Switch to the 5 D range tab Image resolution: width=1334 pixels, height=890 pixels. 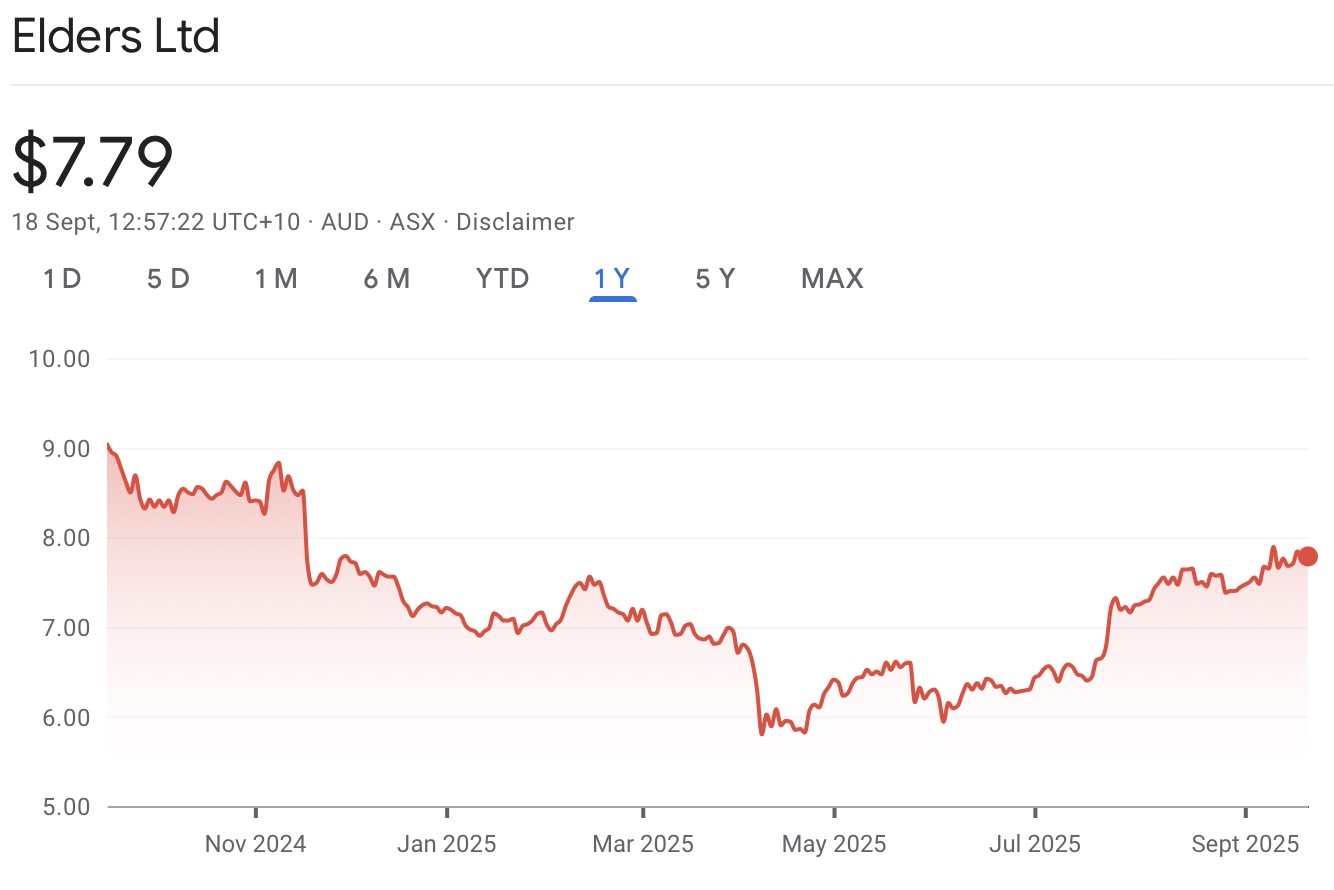click(x=168, y=278)
